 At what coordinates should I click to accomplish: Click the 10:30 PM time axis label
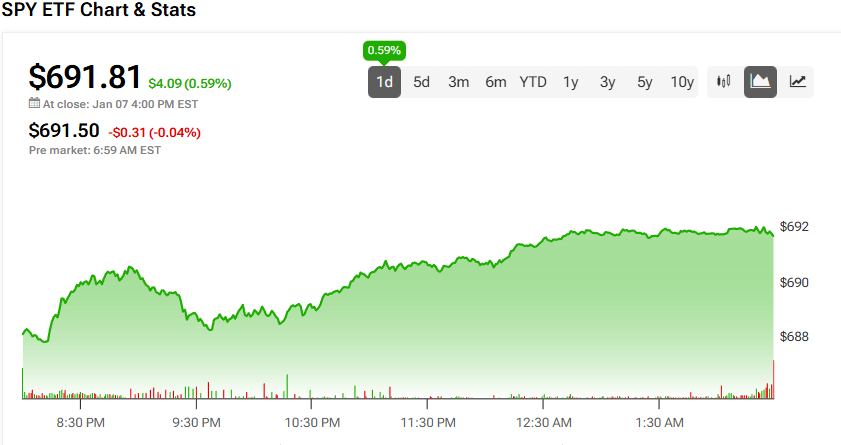312,423
